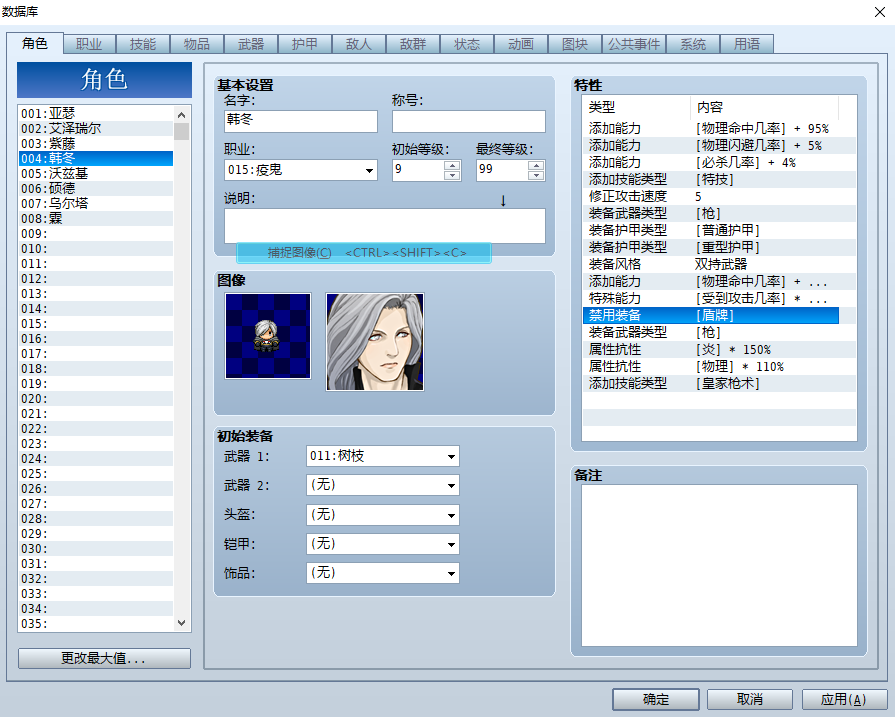Select the 必杀几率 + 4% trait
The height and width of the screenshot is (717, 895).
(x=719, y=163)
